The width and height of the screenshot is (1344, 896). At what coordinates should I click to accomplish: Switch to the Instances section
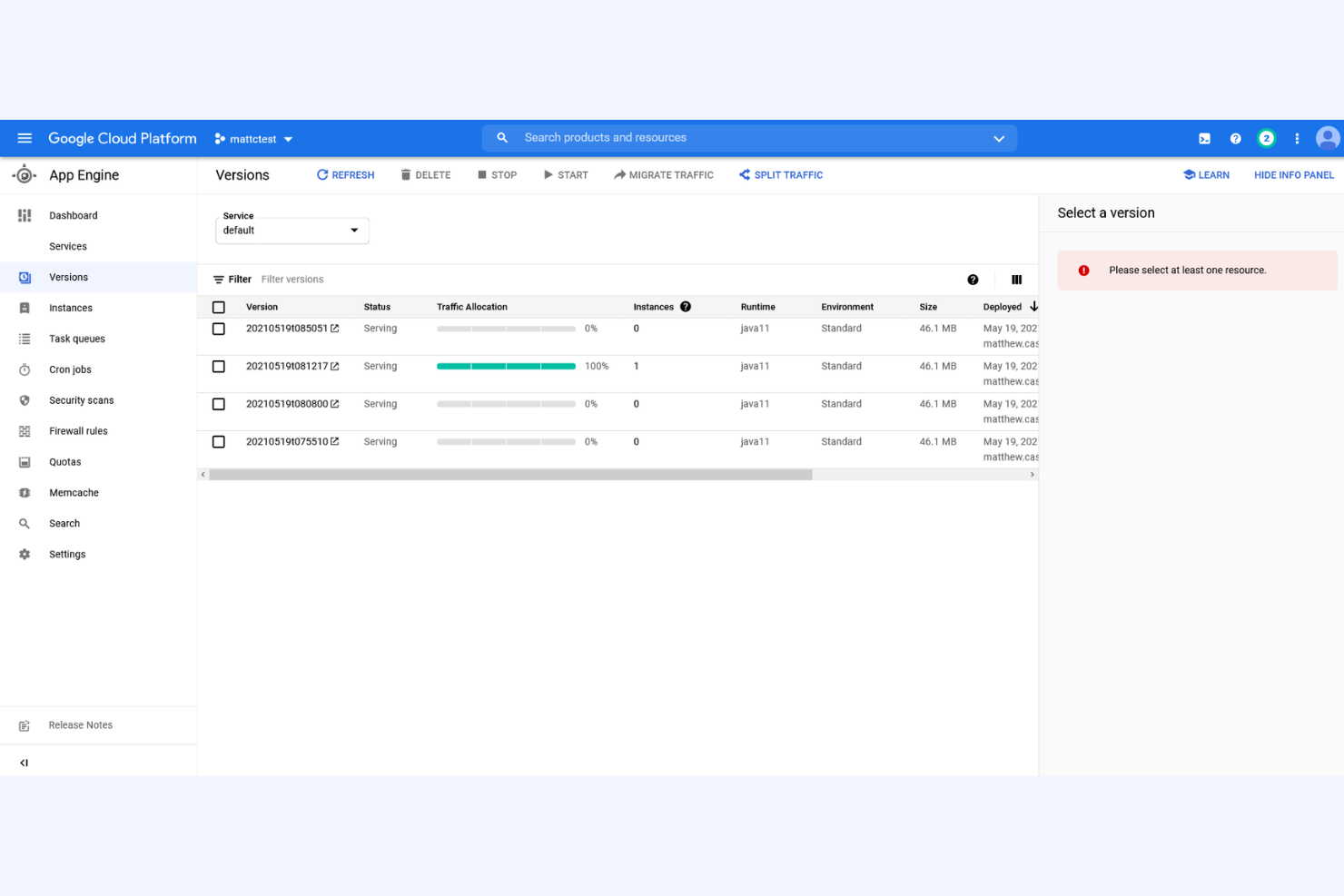point(70,307)
